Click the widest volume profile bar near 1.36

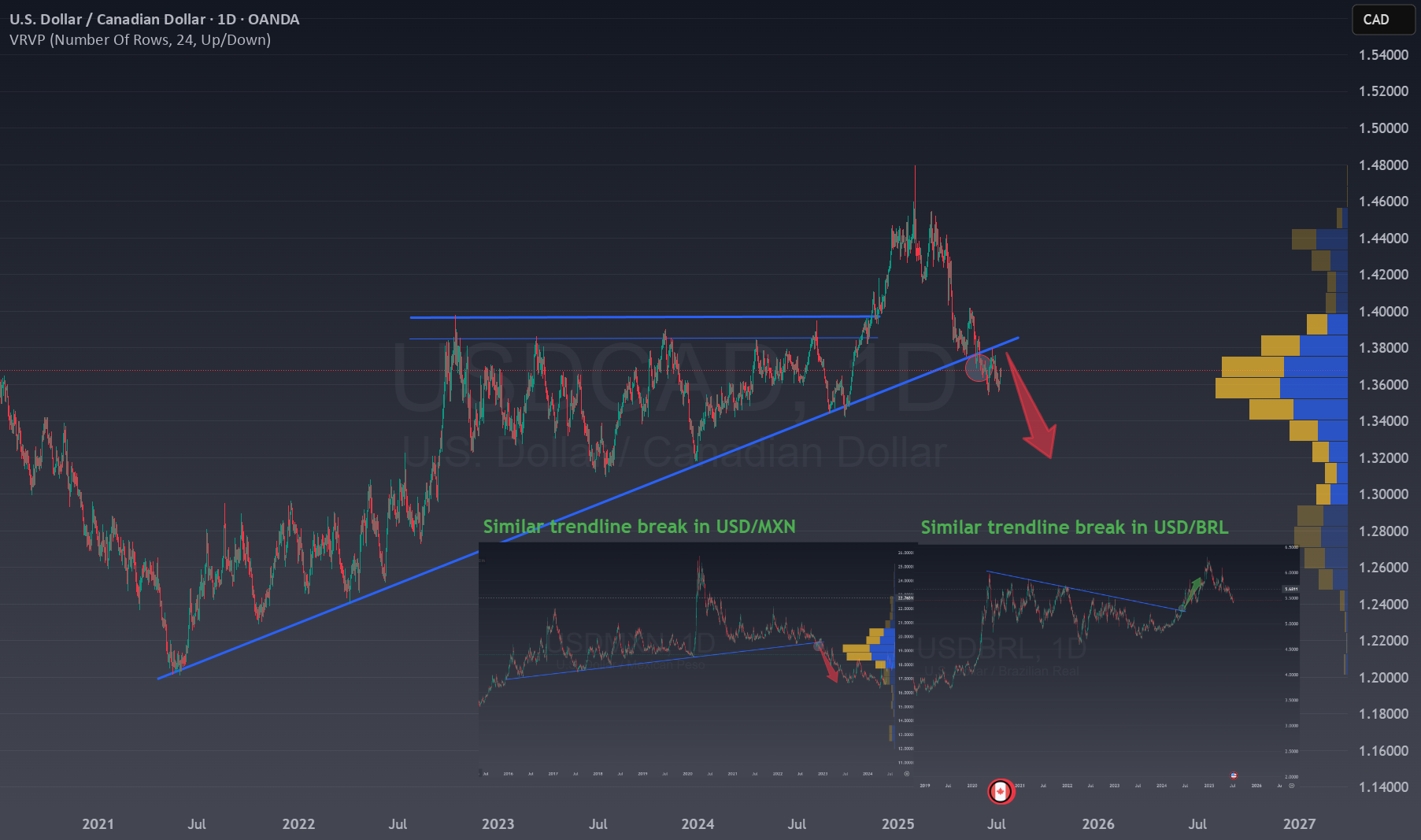point(1282,388)
